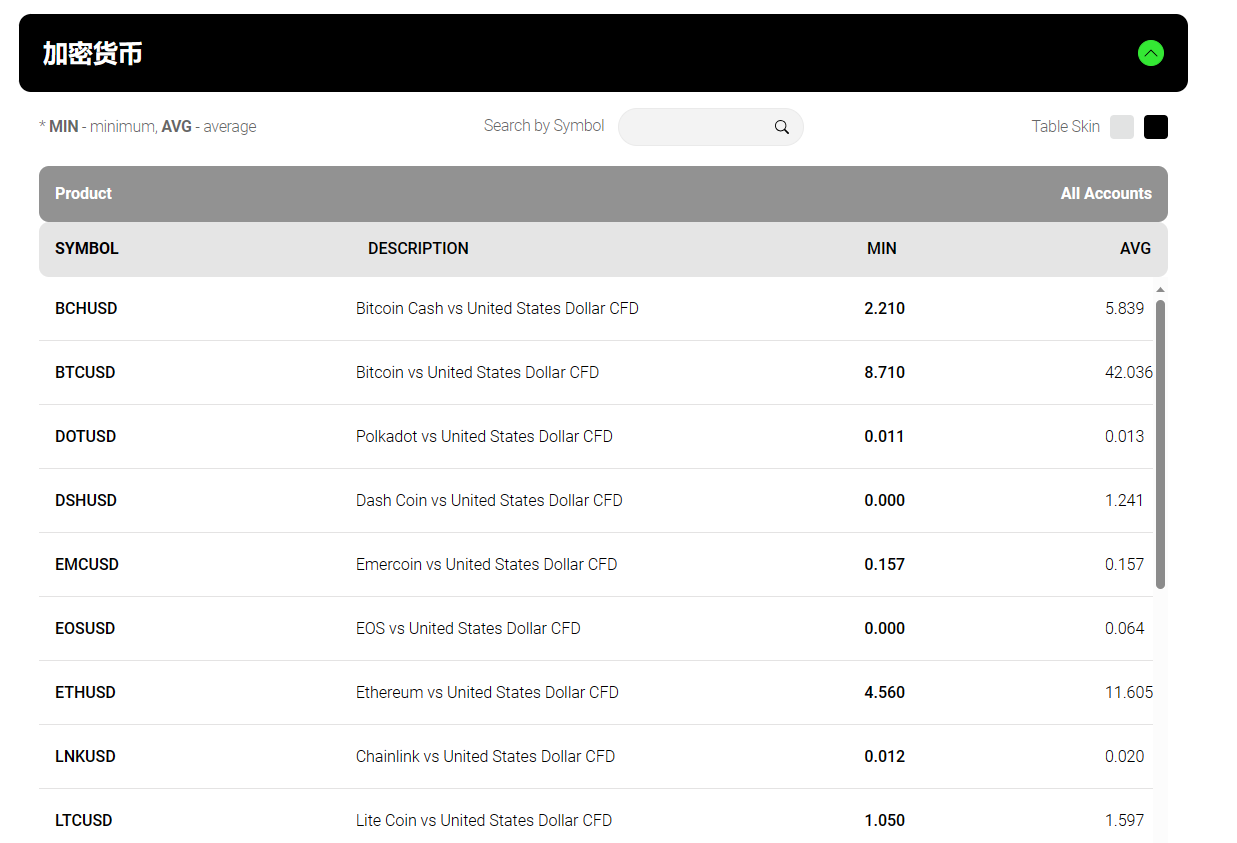Click LTCUSD min value 1.050
The width and height of the screenshot is (1237, 843).
point(885,821)
